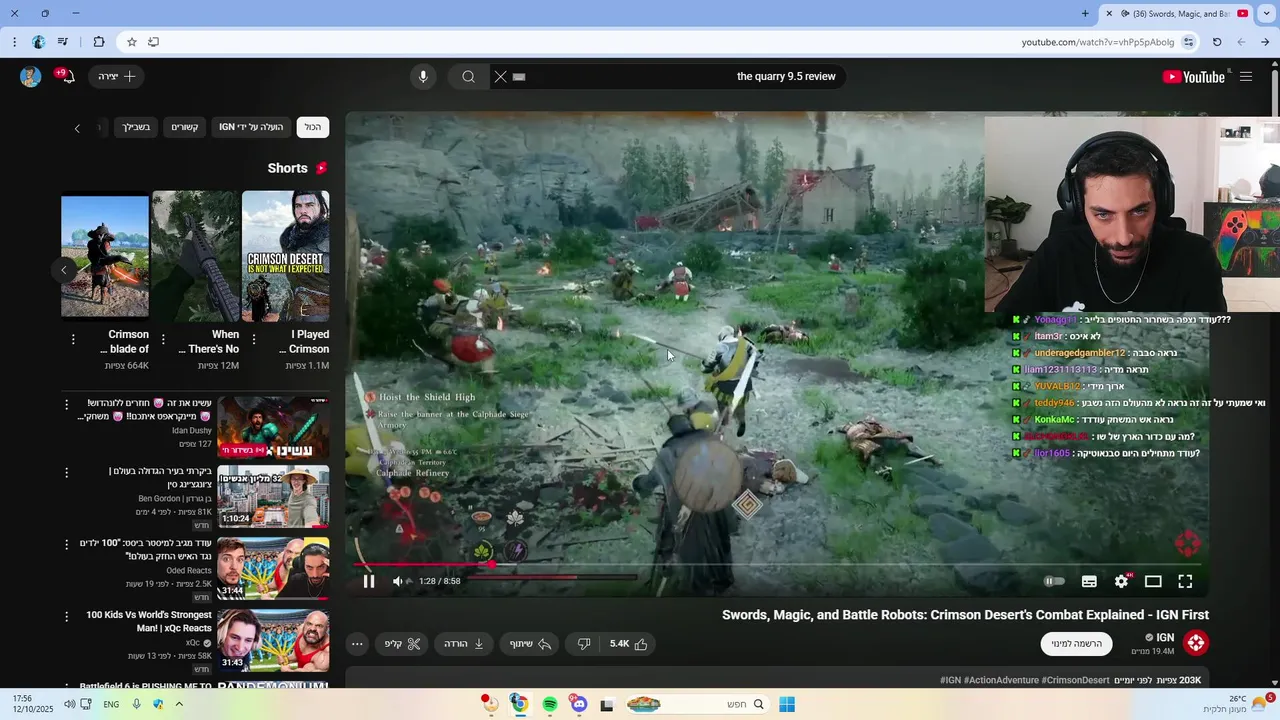Switch the ENG input language indicator

click(x=111, y=704)
